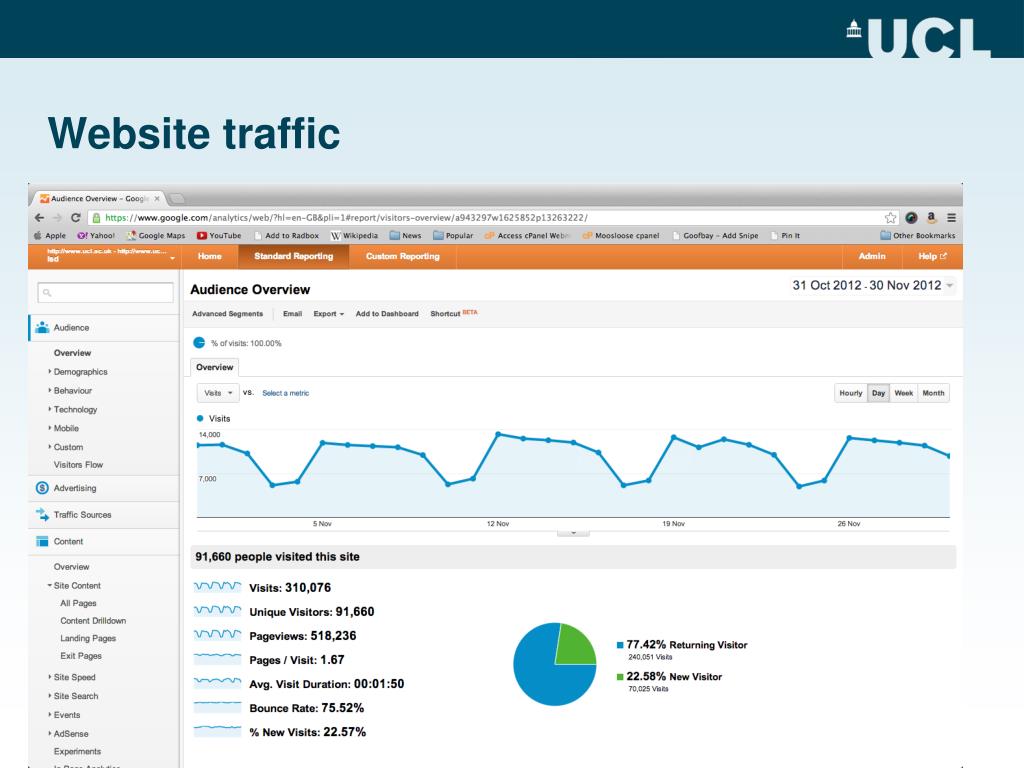Image resolution: width=1024 pixels, height=768 pixels.
Task: Open the date range 31 Oct 2012 dropdown
Action: [x=872, y=285]
